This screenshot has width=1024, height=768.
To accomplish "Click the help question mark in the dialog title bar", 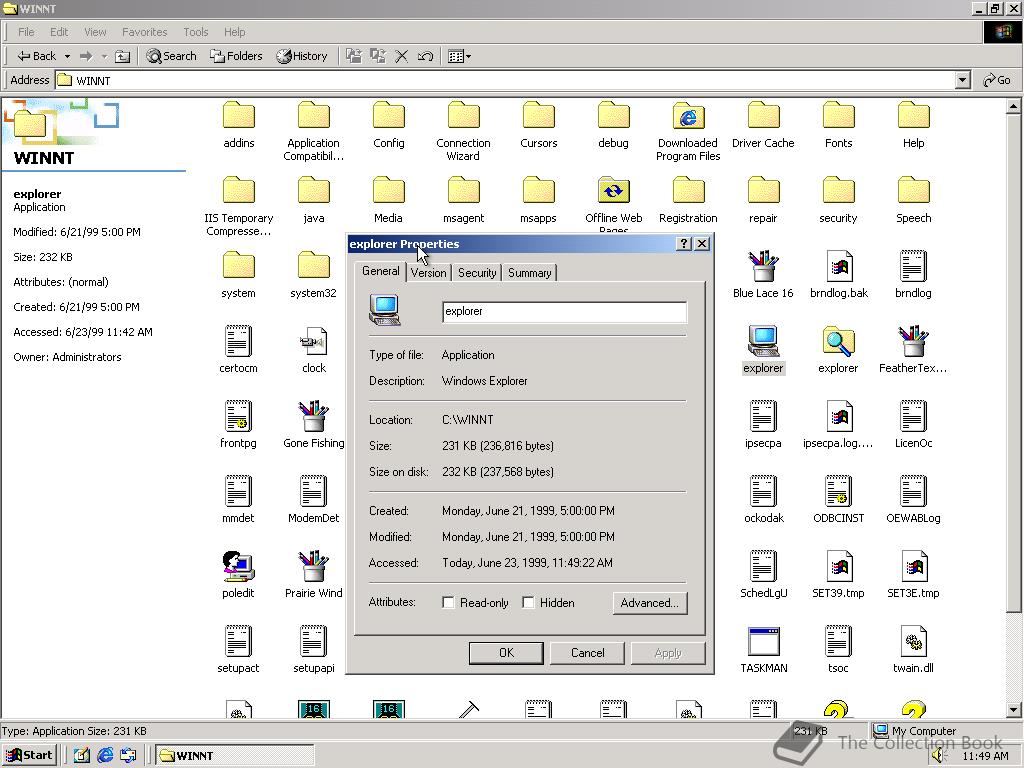I will 684,244.
